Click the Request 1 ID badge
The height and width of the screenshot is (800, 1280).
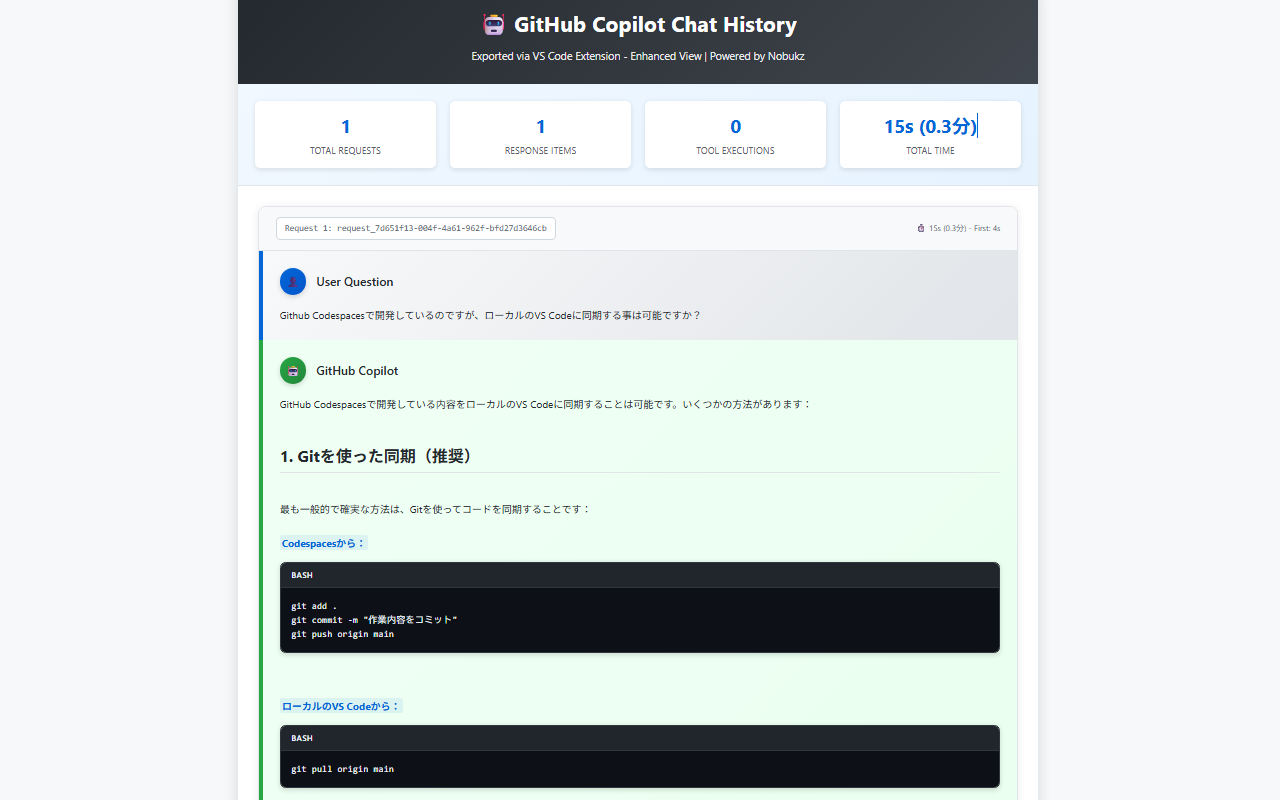(x=416, y=228)
